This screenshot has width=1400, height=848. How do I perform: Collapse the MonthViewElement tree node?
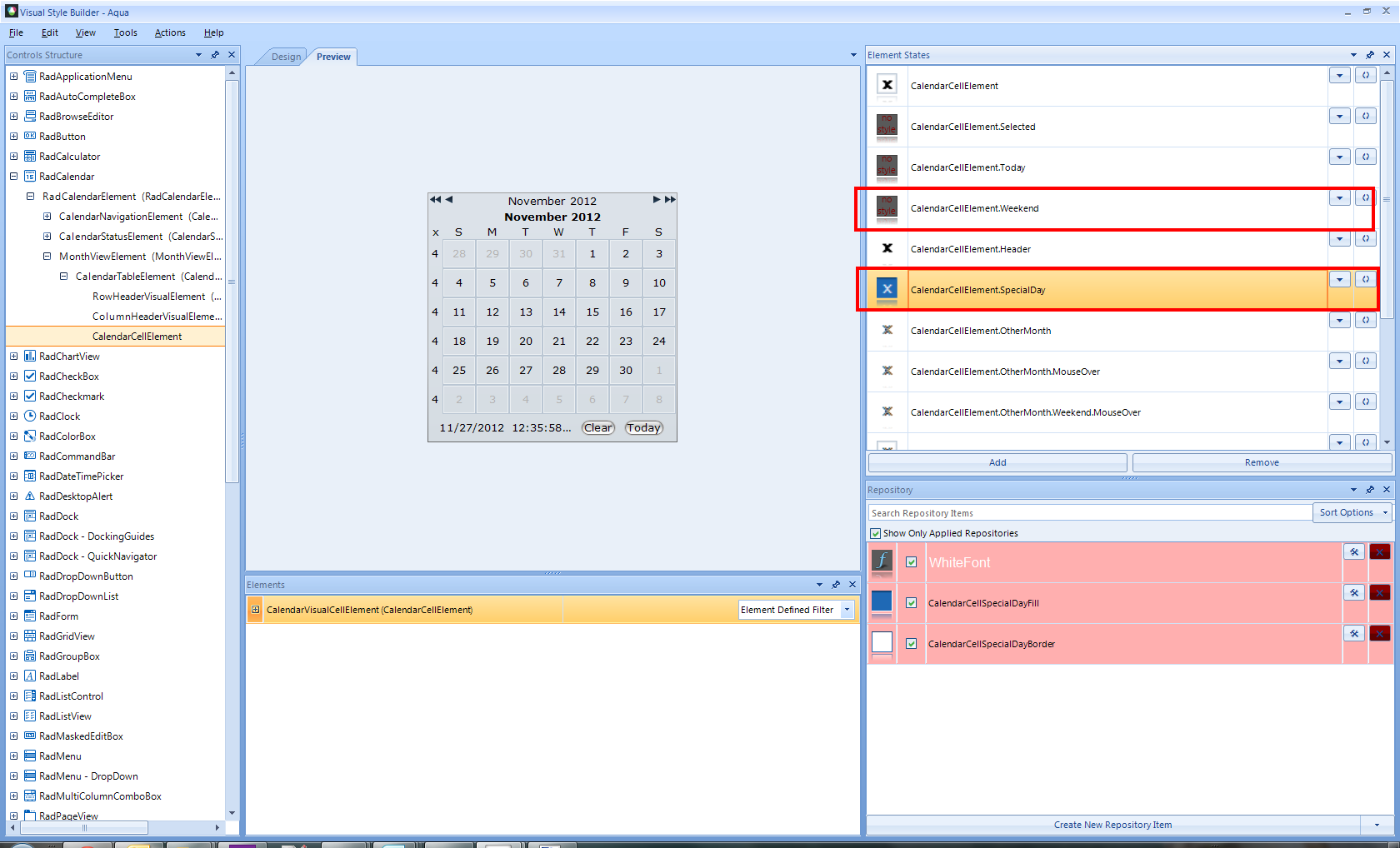pos(47,256)
